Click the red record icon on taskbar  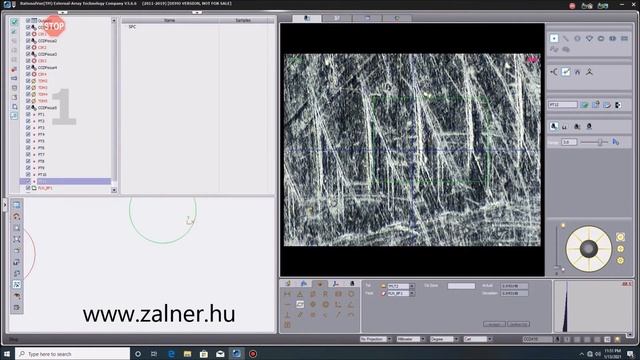(253, 354)
